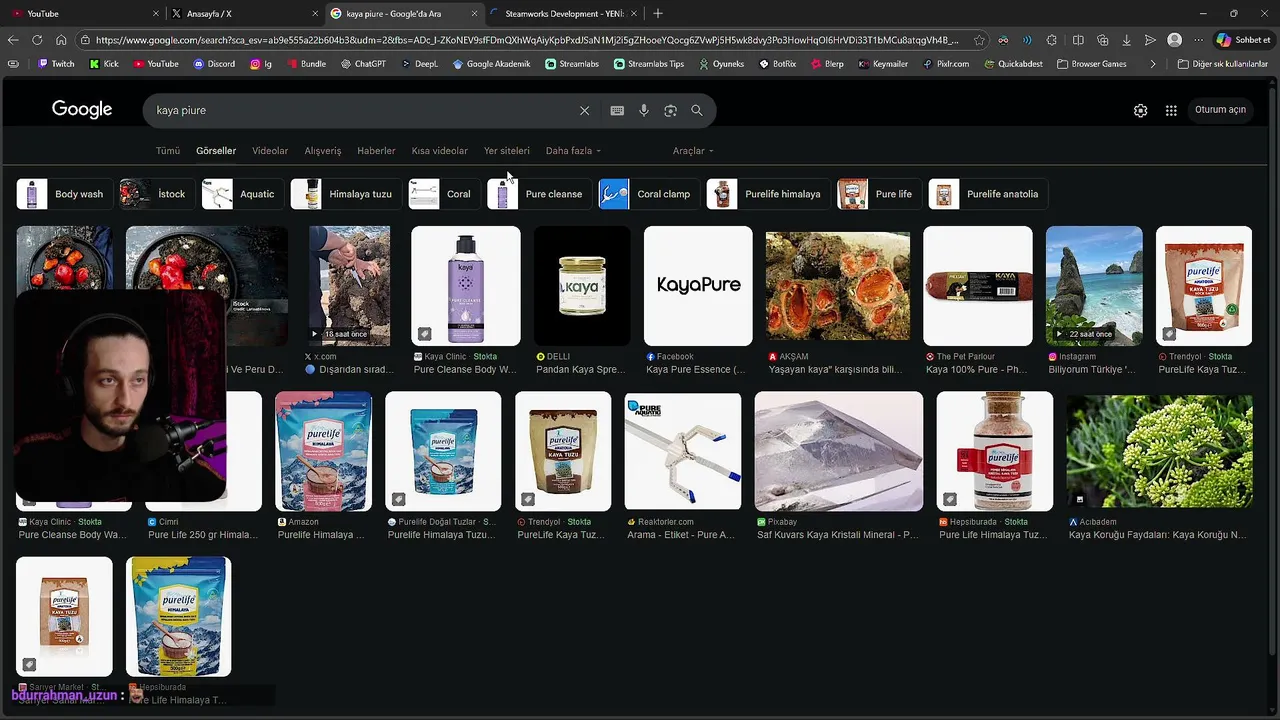Open Google quick settings gear icon
The width and height of the screenshot is (1280, 720).
tap(1140, 111)
